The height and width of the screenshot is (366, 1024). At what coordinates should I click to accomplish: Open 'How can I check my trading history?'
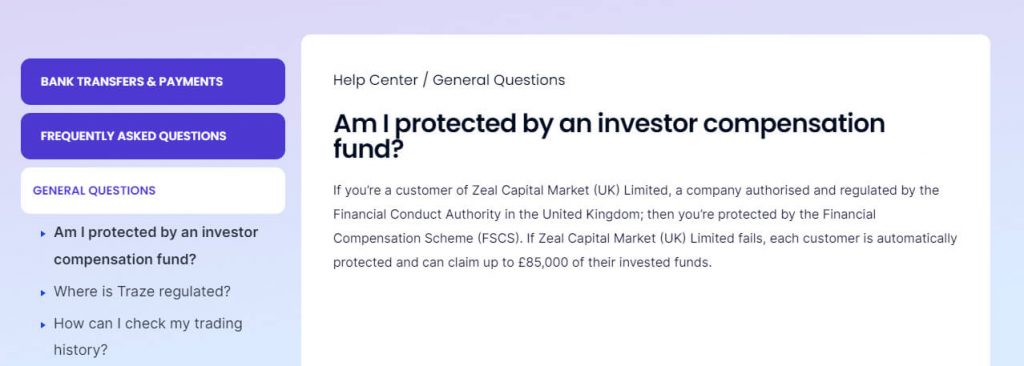point(148,337)
